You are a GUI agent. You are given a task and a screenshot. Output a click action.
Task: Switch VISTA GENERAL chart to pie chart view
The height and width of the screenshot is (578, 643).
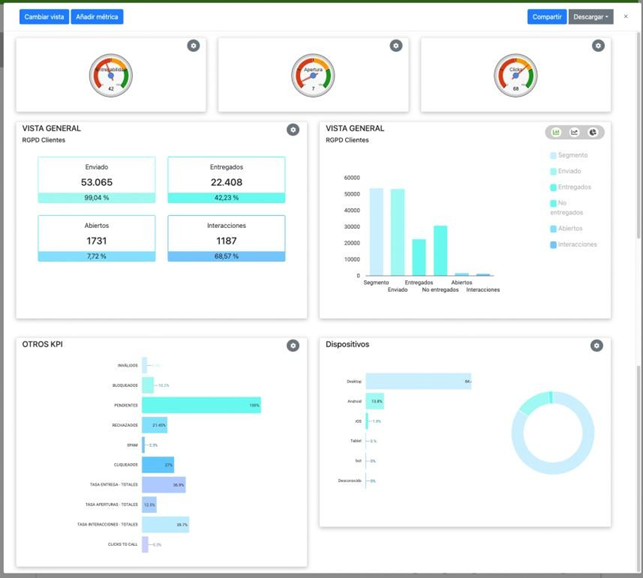tap(593, 132)
